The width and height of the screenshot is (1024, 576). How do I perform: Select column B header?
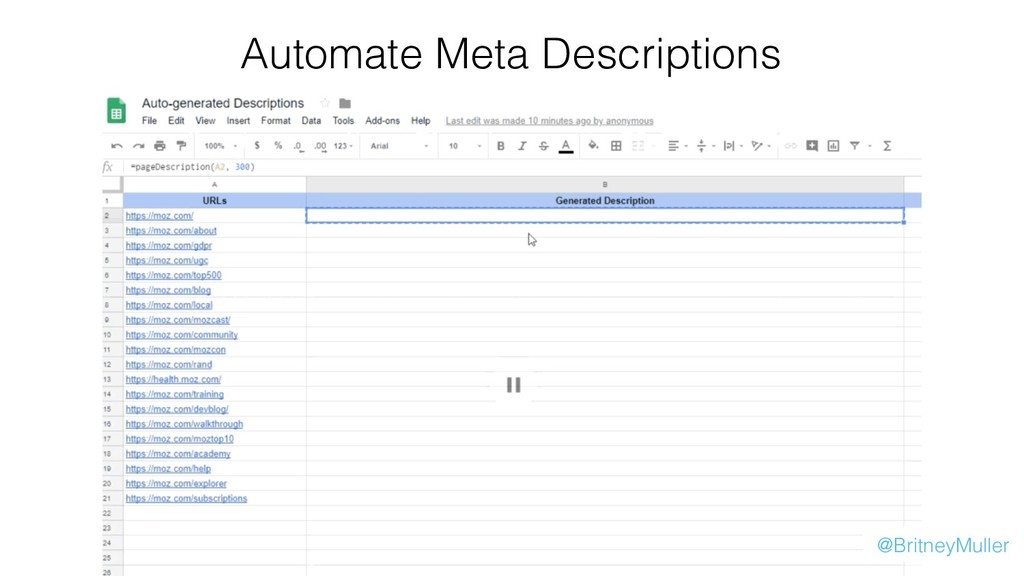click(x=605, y=185)
